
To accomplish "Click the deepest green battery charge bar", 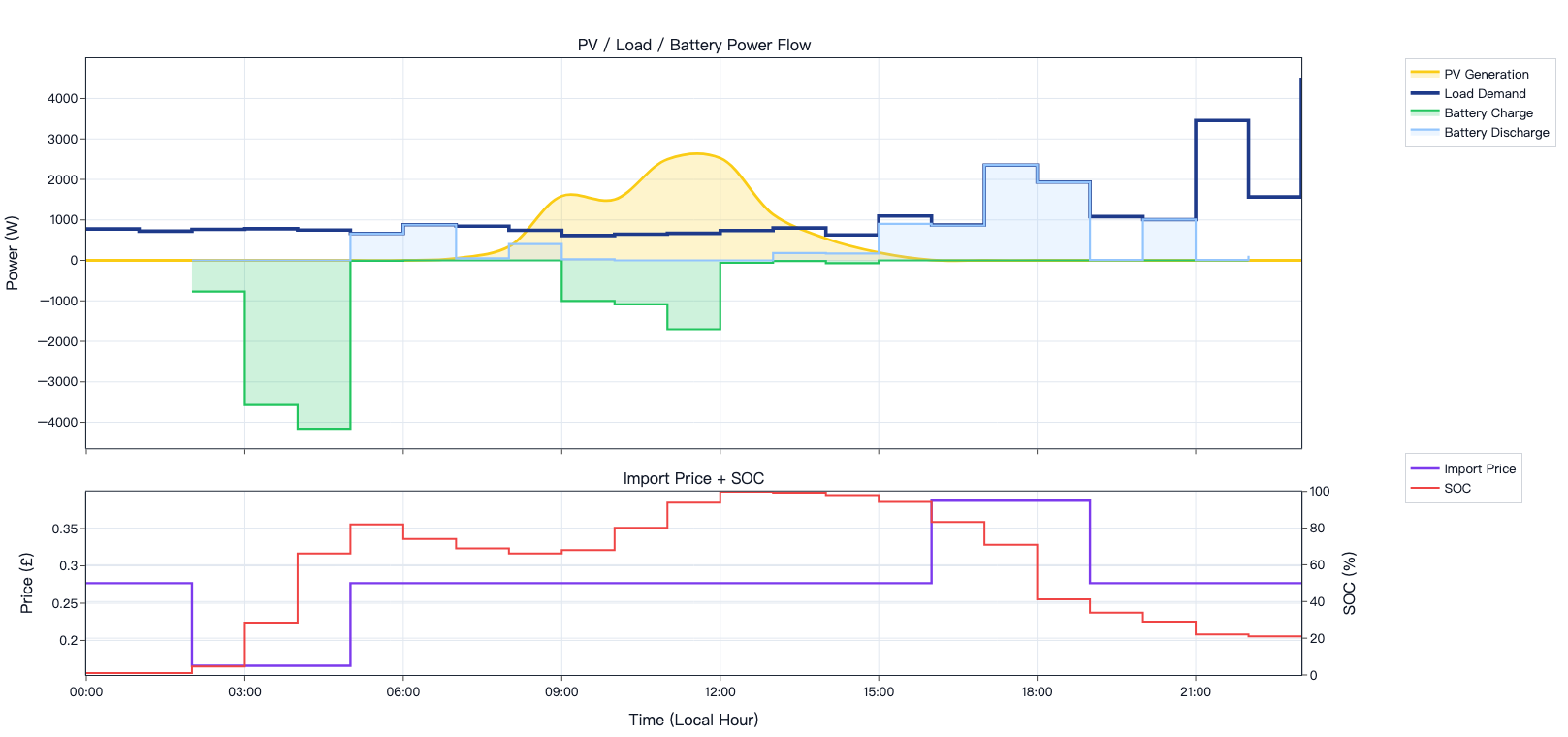I will 324,344.
